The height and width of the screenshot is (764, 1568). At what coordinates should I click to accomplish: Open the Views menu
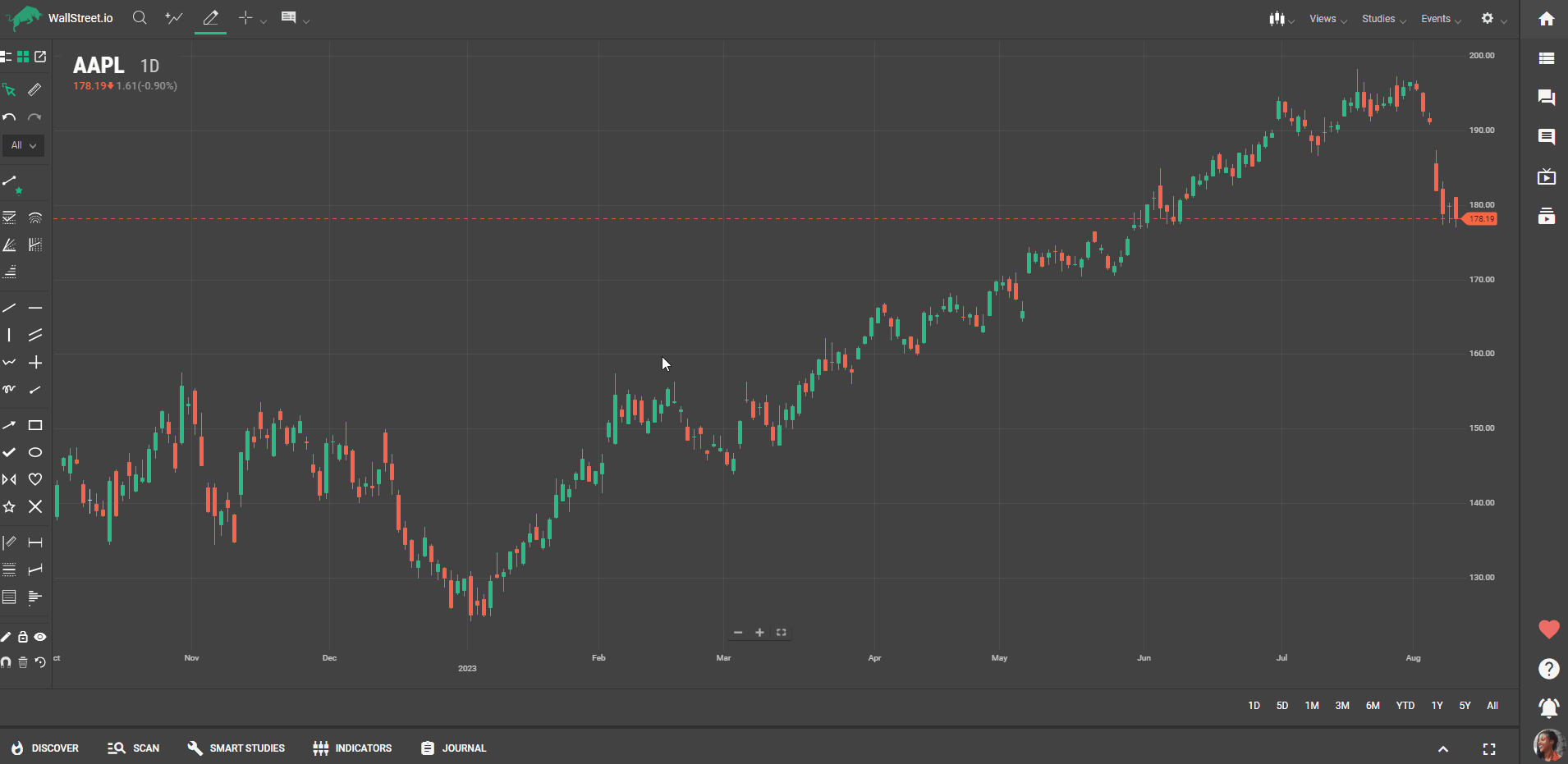click(1327, 19)
